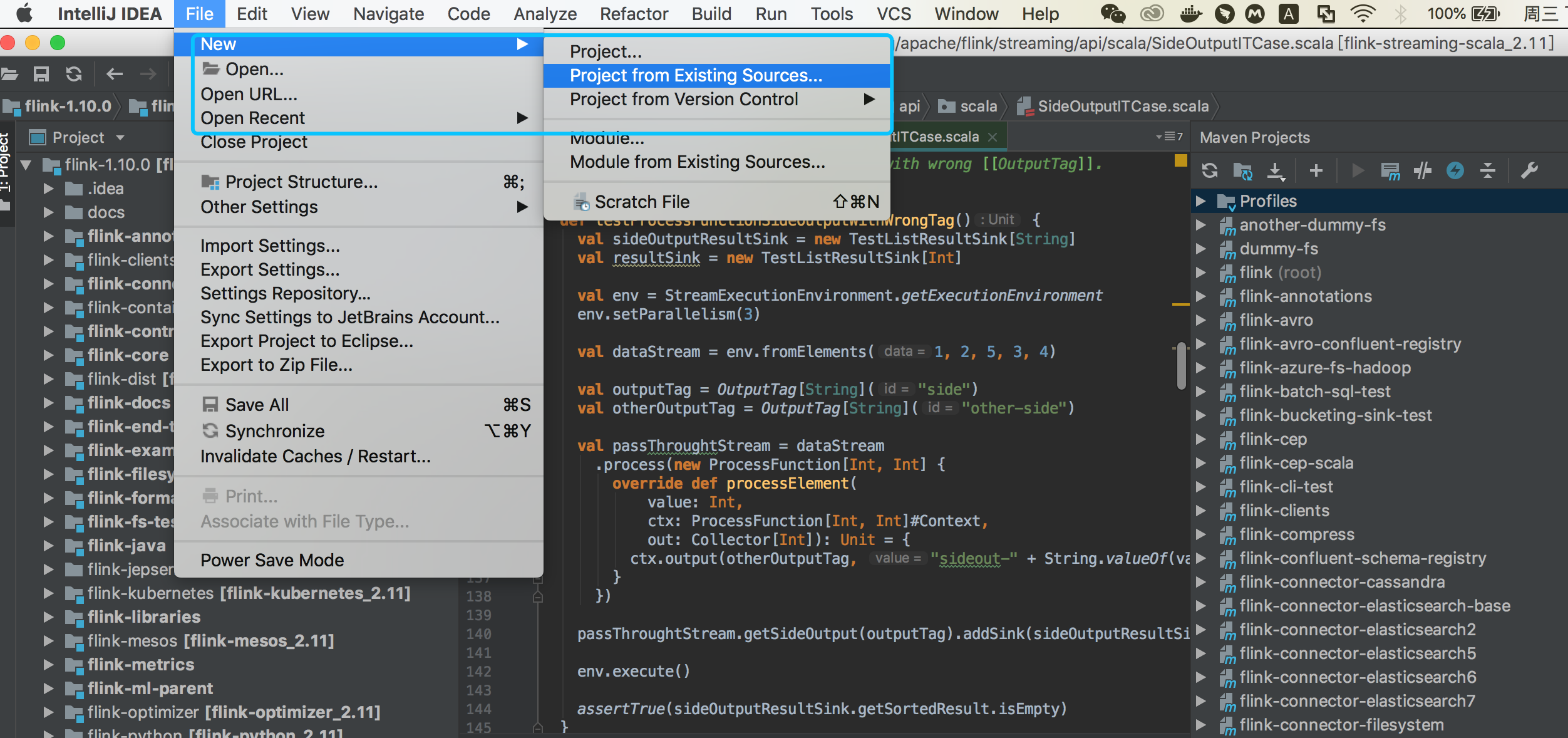Click the Synchronize refresh toolbar icon
The width and height of the screenshot is (1568, 738).
point(74,75)
